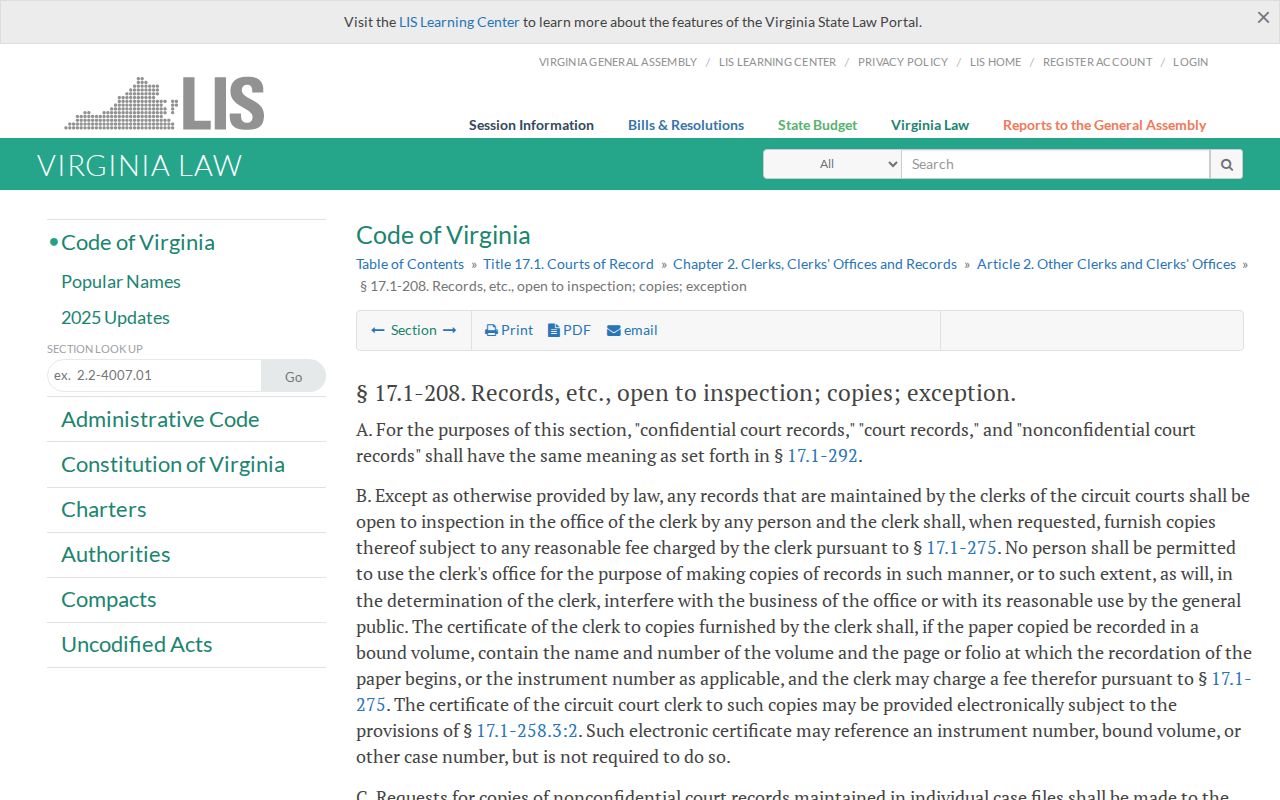Click the previous section left arrow
Viewport: 1280px width, 800px height.
click(x=378, y=330)
